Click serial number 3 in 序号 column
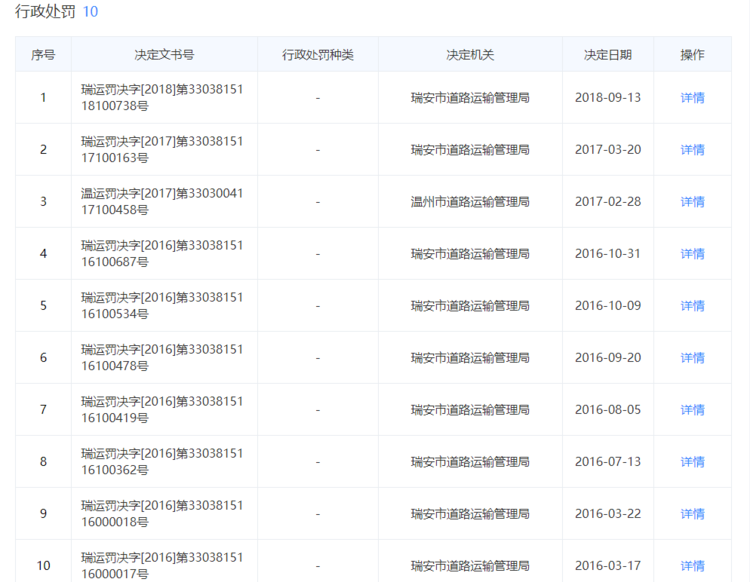750x582 pixels. coord(43,202)
